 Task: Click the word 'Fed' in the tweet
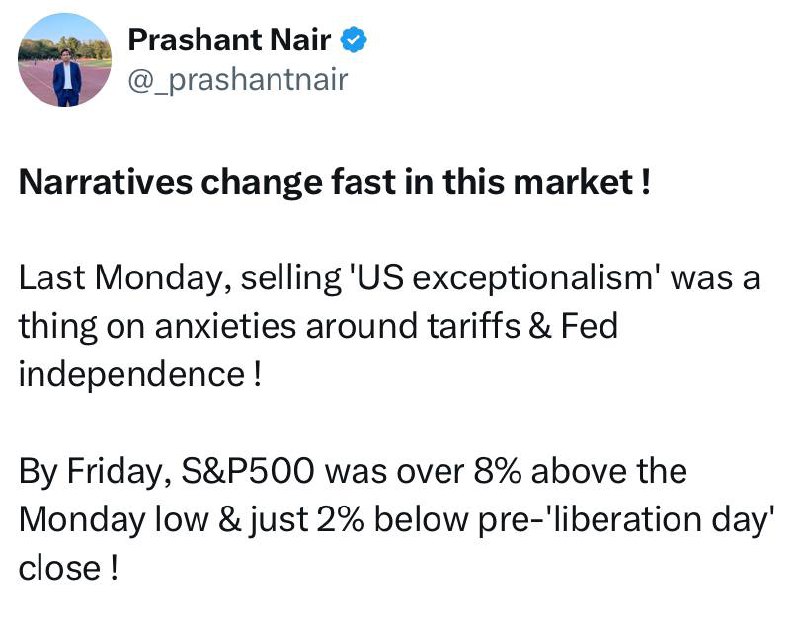click(589, 326)
